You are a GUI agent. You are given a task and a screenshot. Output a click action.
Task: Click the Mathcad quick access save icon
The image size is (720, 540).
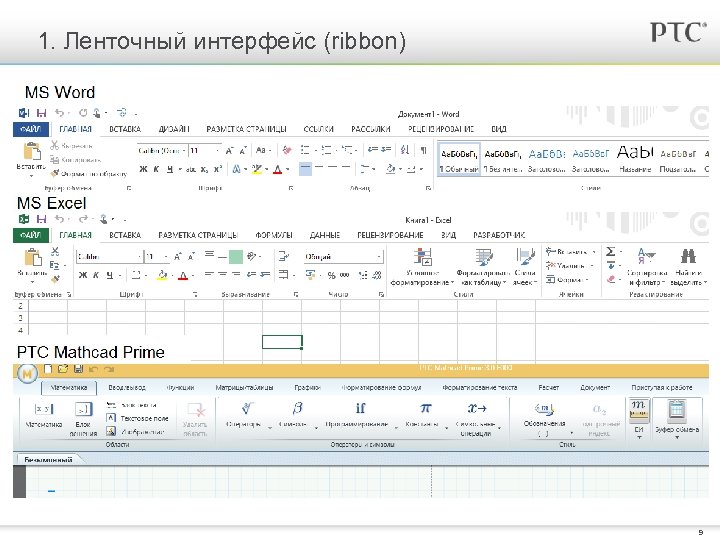(x=78, y=369)
